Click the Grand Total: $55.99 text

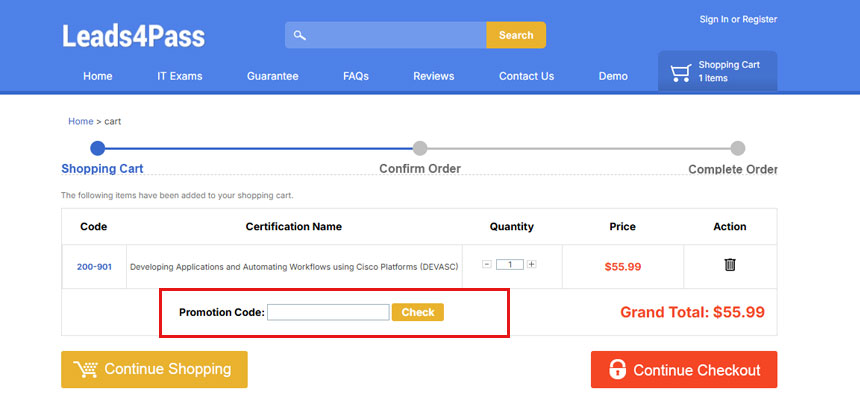(x=692, y=313)
